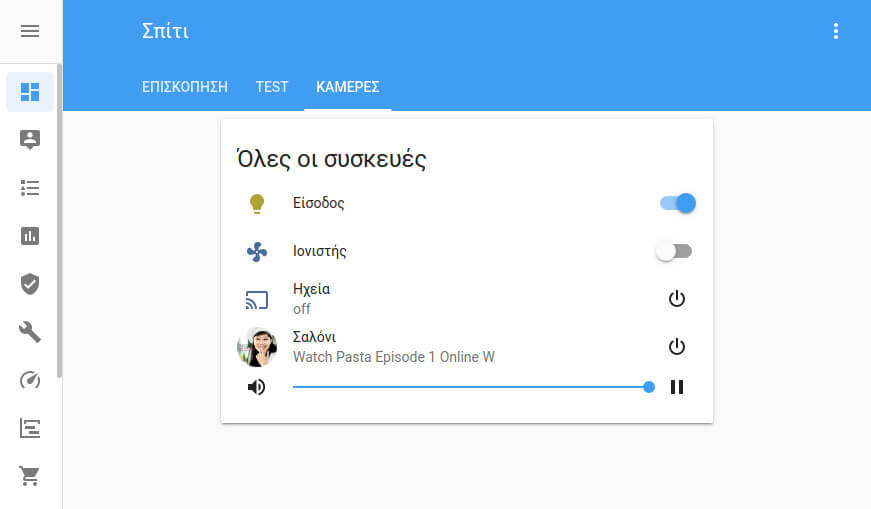Open the Ιονιστής entity name
This screenshot has height=509, width=871.
click(320, 252)
